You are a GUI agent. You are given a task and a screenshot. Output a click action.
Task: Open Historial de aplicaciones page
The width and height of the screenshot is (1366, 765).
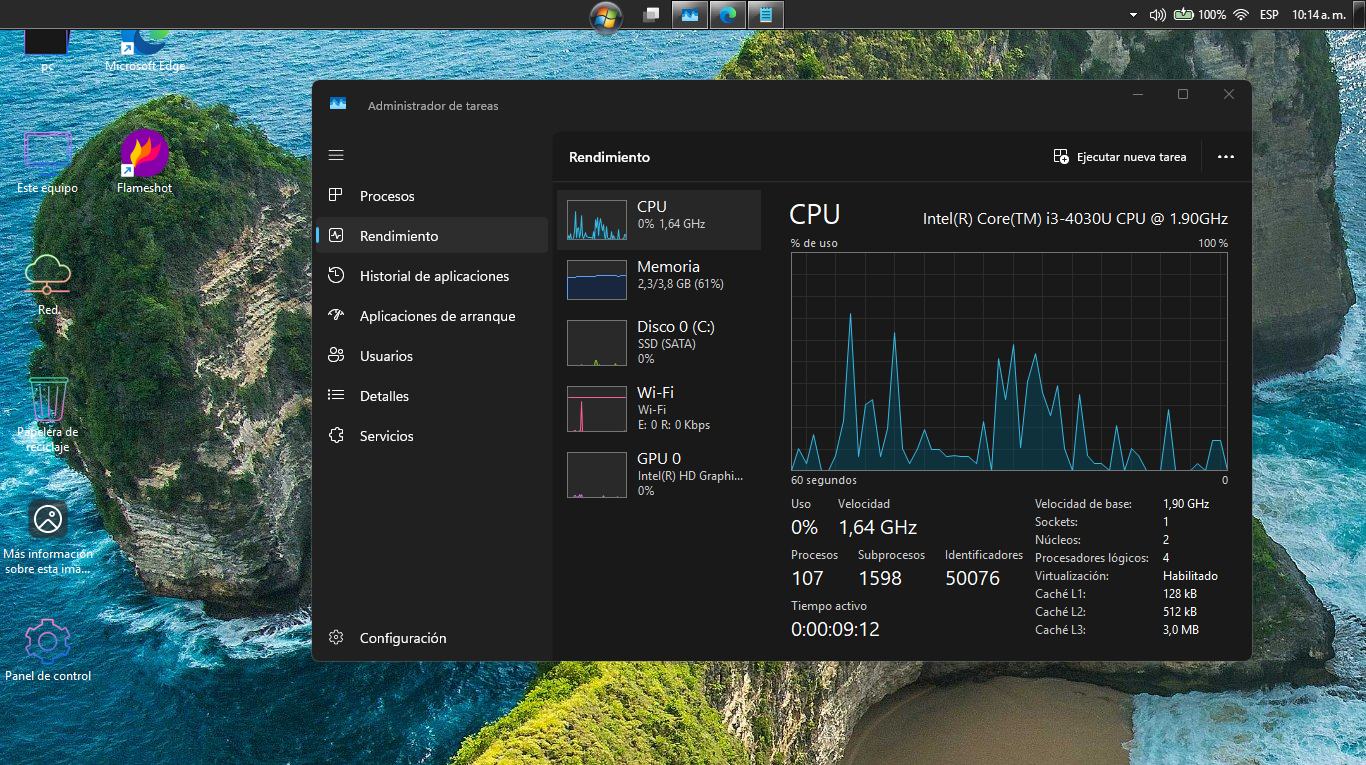pyautogui.click(x=434, y=276)
